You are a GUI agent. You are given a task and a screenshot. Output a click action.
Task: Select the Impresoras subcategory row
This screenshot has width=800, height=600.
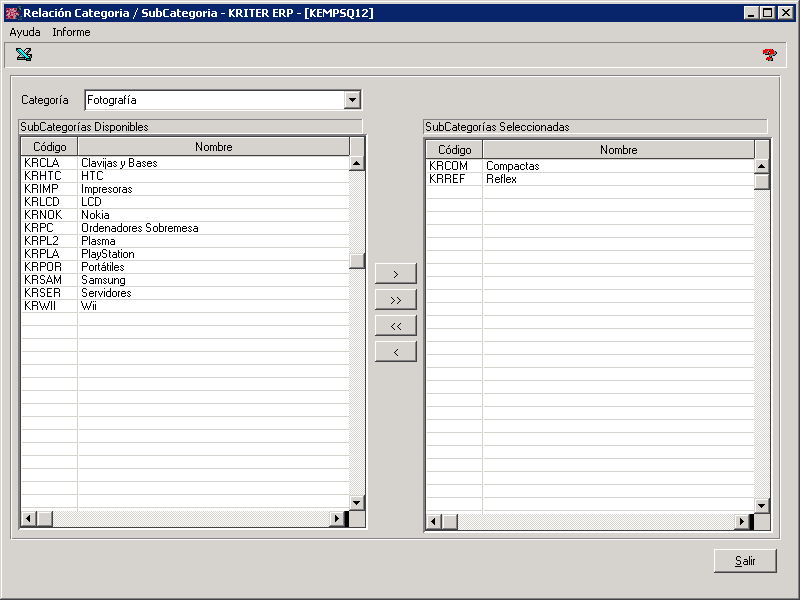pos(185,189)
